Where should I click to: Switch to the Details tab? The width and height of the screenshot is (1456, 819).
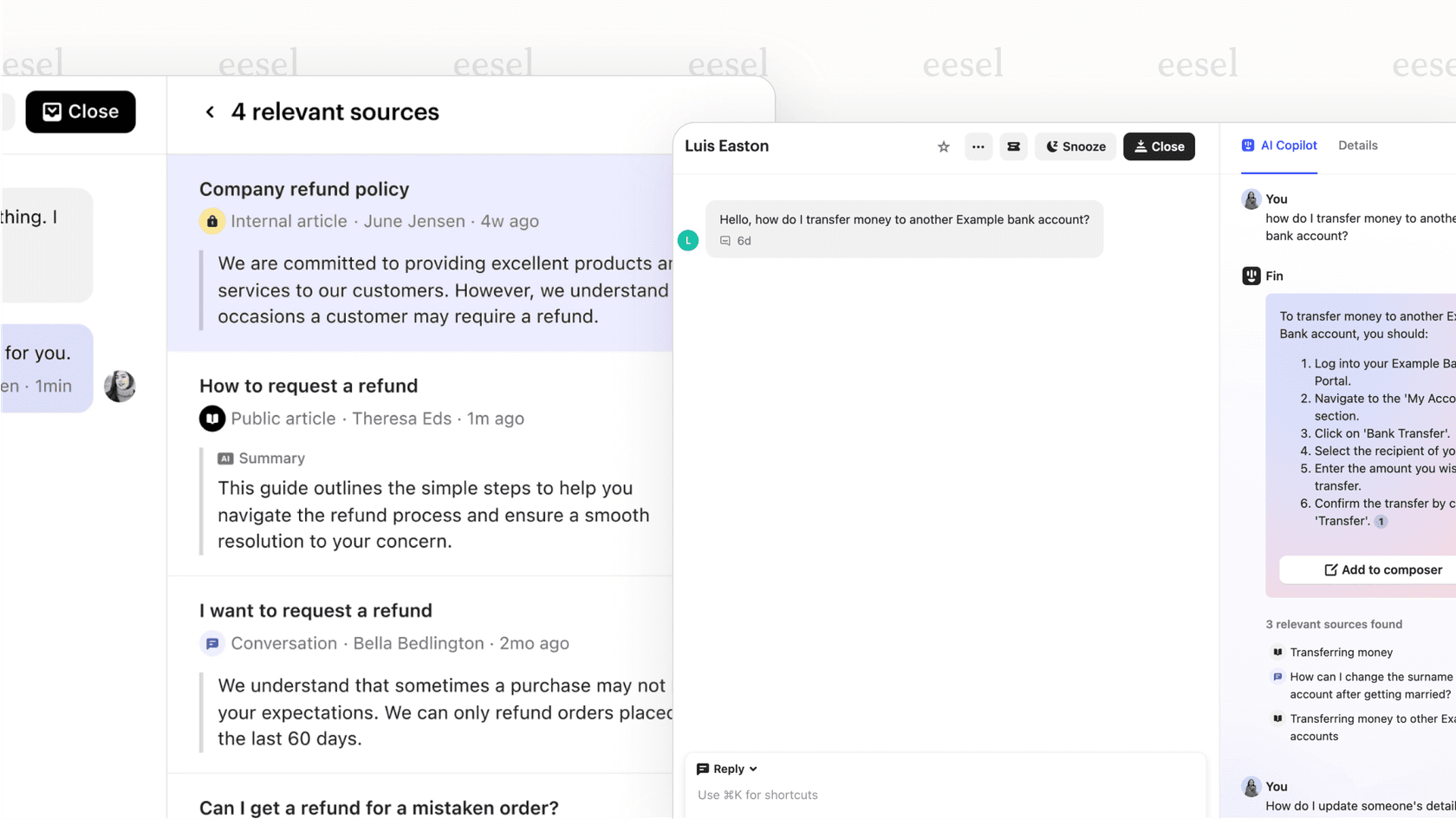coord(1357,146)
